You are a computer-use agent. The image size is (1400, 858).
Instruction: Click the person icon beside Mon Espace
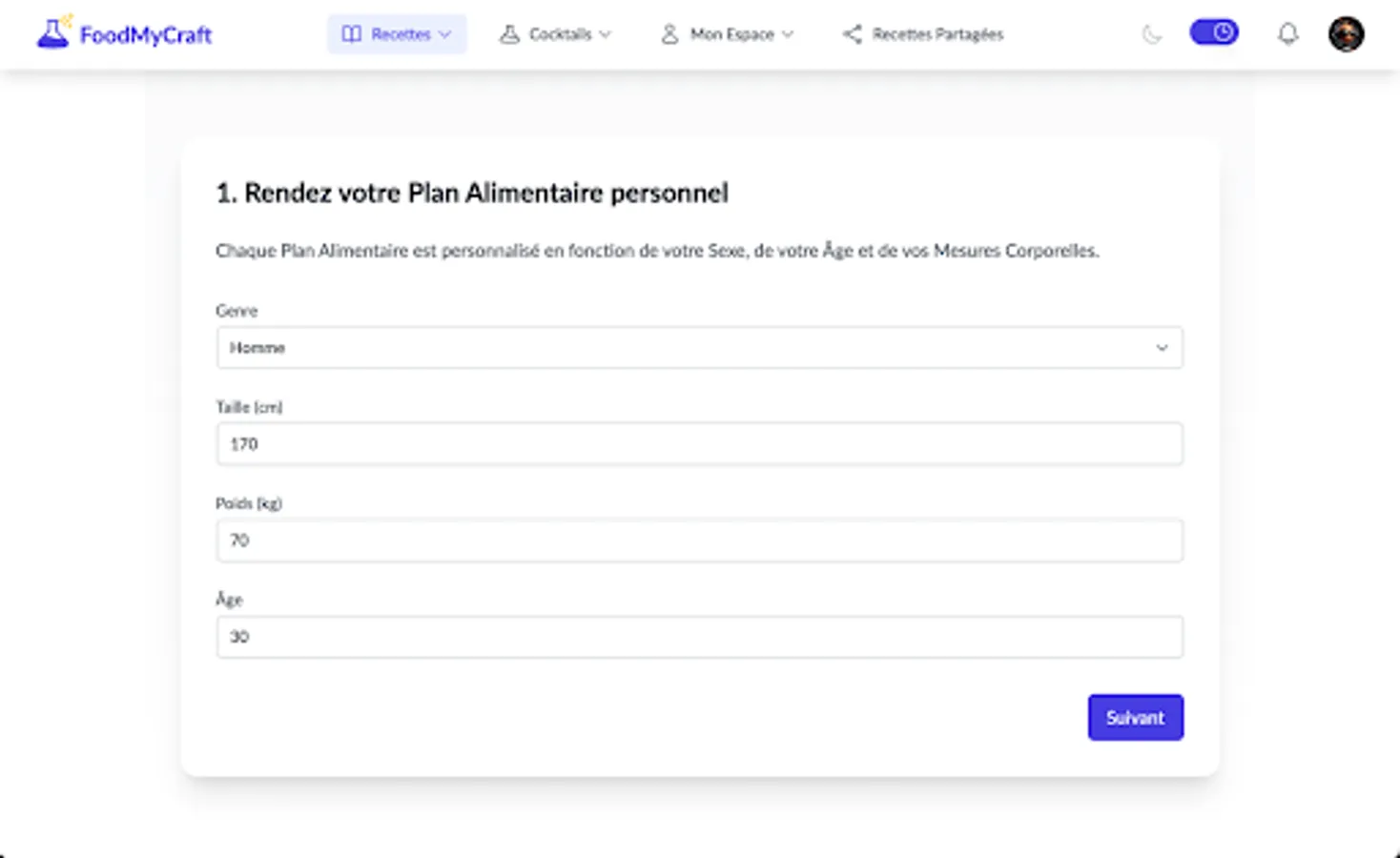pyautogui.click(x=669, y=34)
